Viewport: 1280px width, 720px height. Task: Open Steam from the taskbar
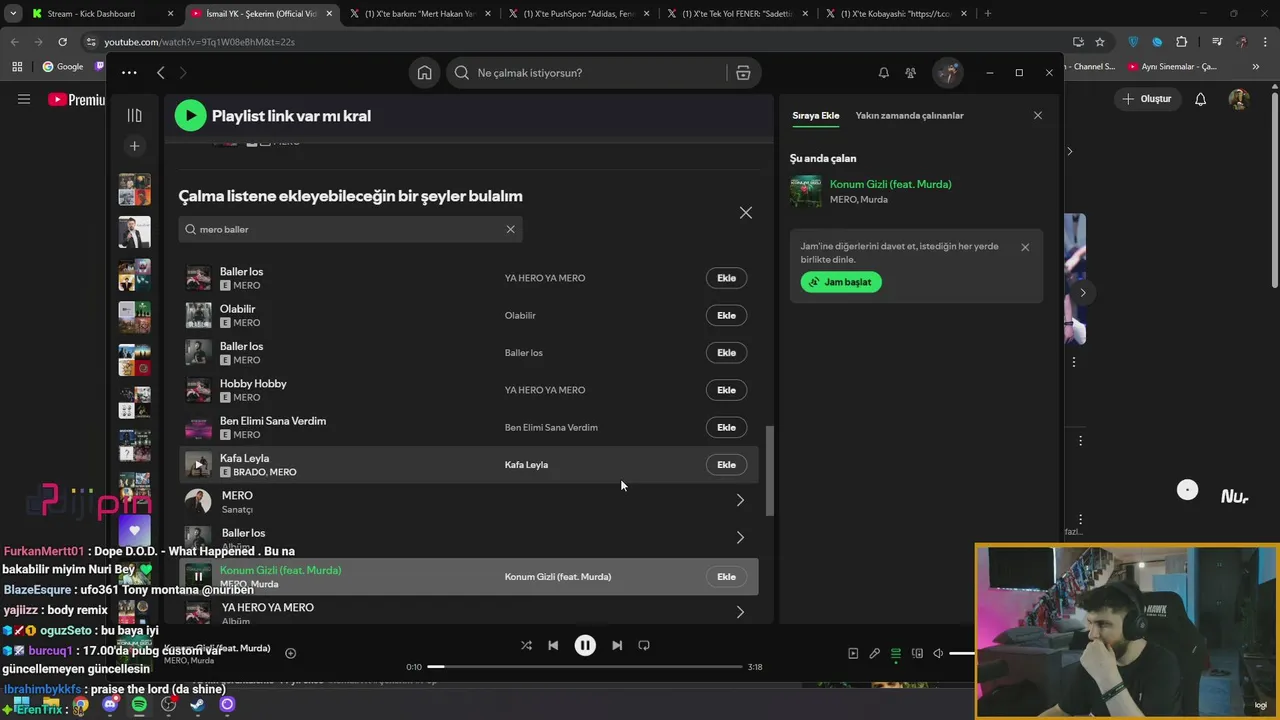(x=198, y=705)
